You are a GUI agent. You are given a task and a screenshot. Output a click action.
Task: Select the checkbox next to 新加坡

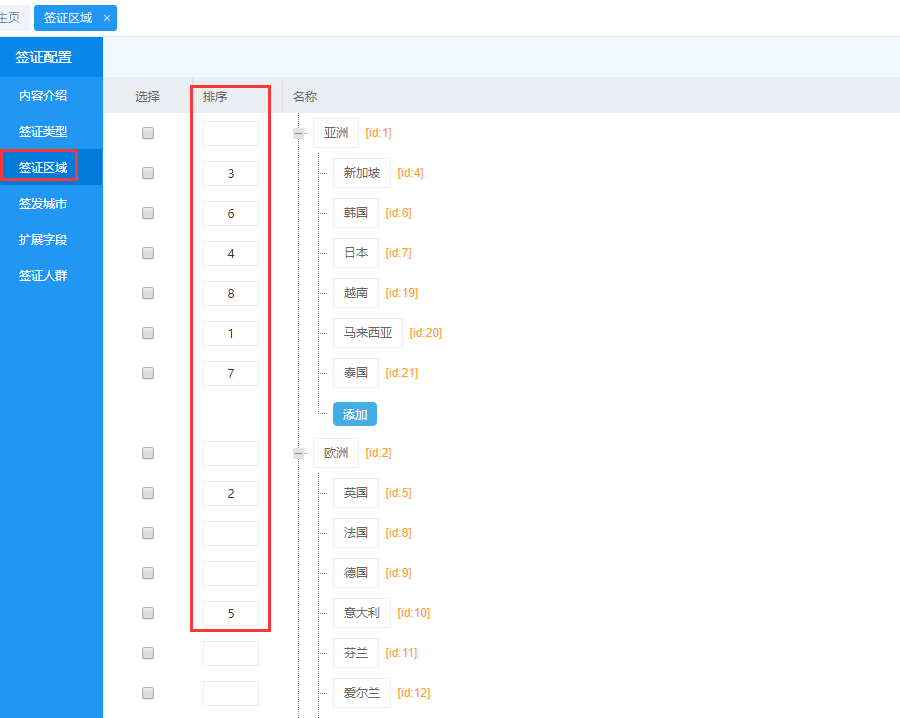pyautogui.click(x=148, y=173)
